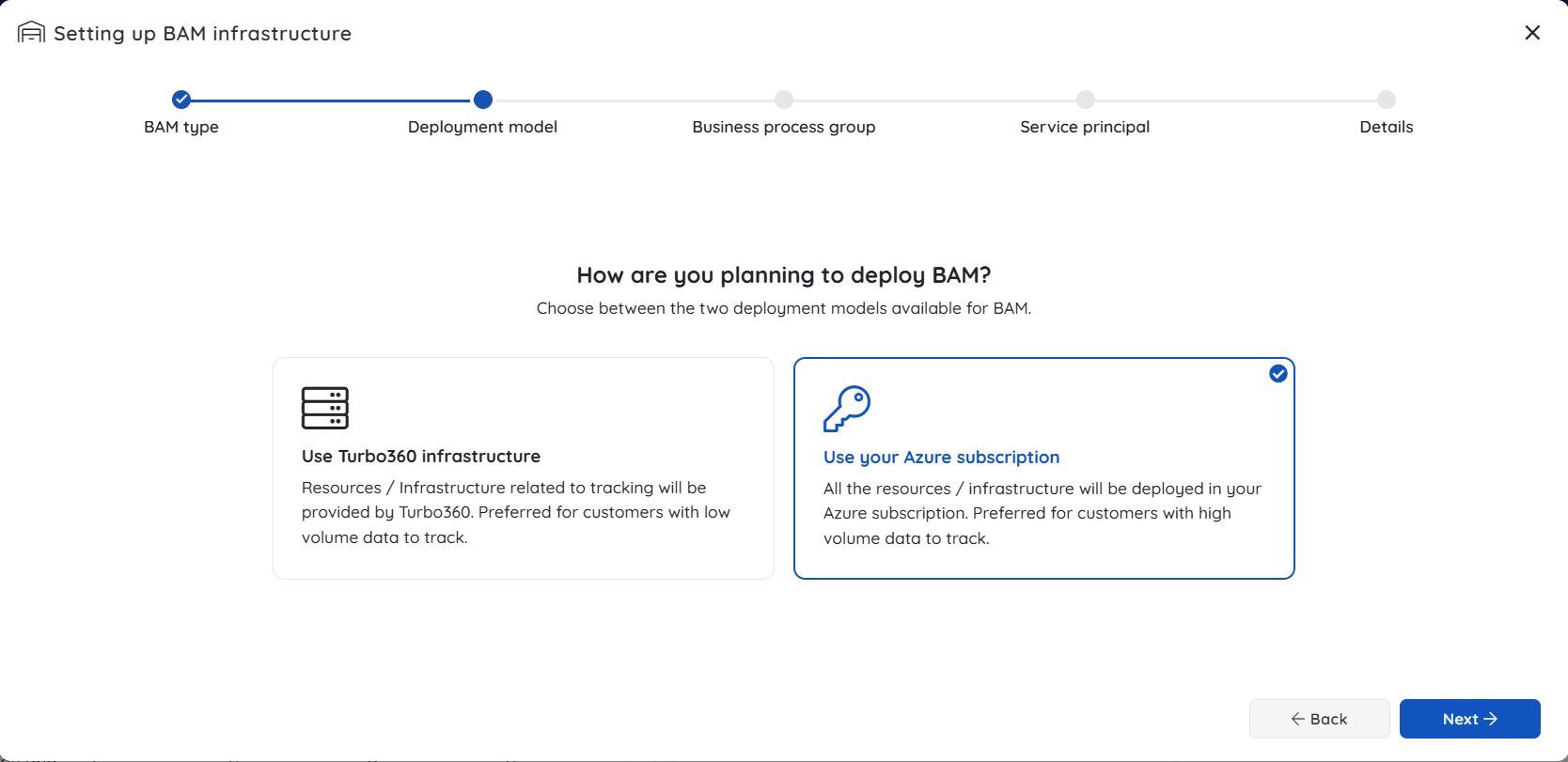This screenshot has height=762, width=1568.
Task: Click the server stack icon for Turbo360 infrastructure
Action: click(x=325, y=408)
